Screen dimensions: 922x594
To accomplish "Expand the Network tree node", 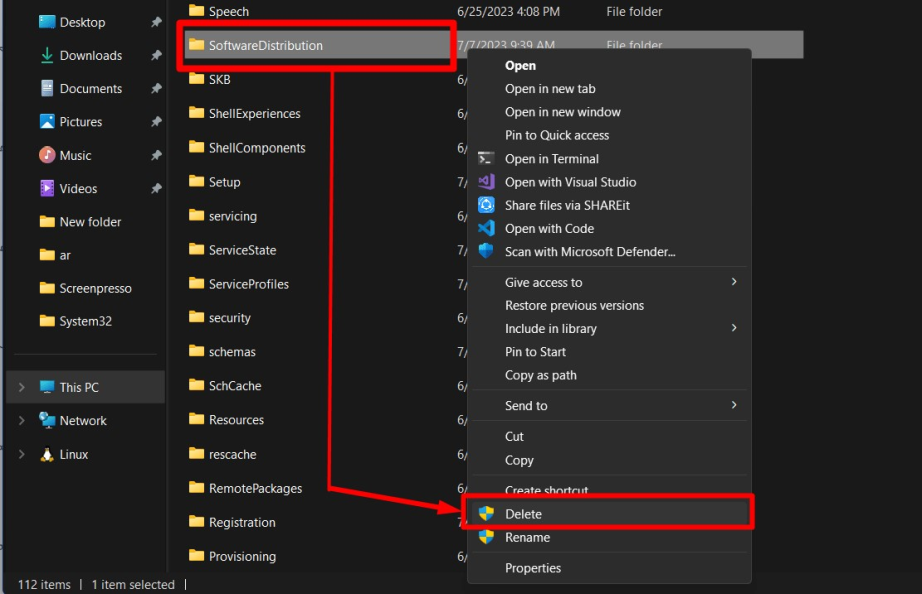I will (x=22, y=421).
